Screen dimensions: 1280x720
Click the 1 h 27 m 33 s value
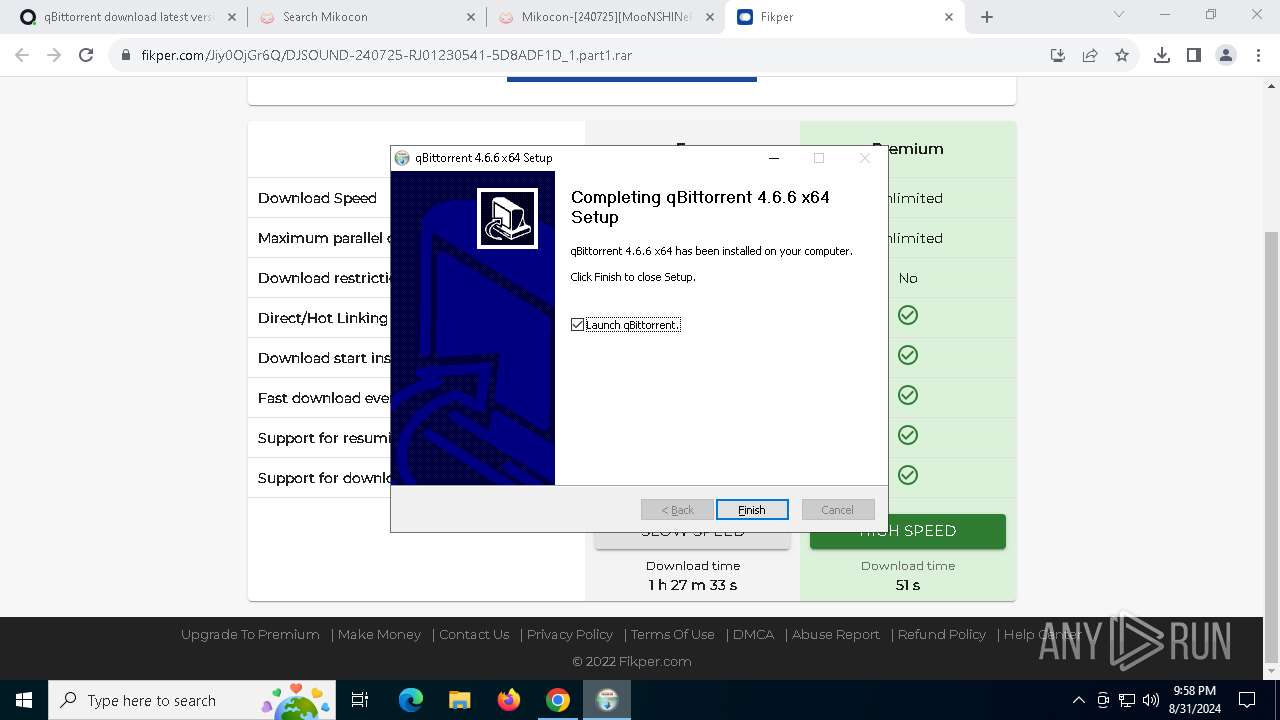tap(693, 585)
